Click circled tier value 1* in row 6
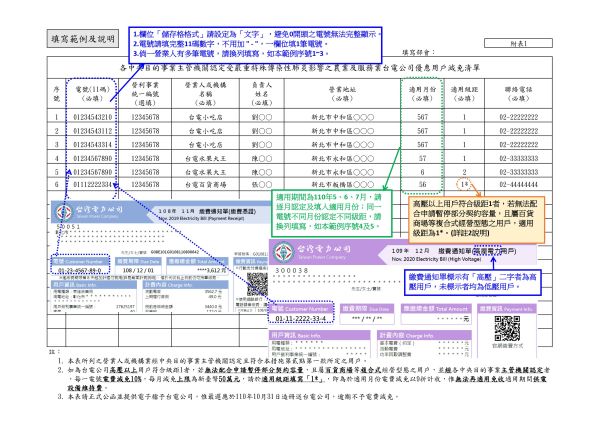Viewport: 600px width, 424px height. click(464, 184)
